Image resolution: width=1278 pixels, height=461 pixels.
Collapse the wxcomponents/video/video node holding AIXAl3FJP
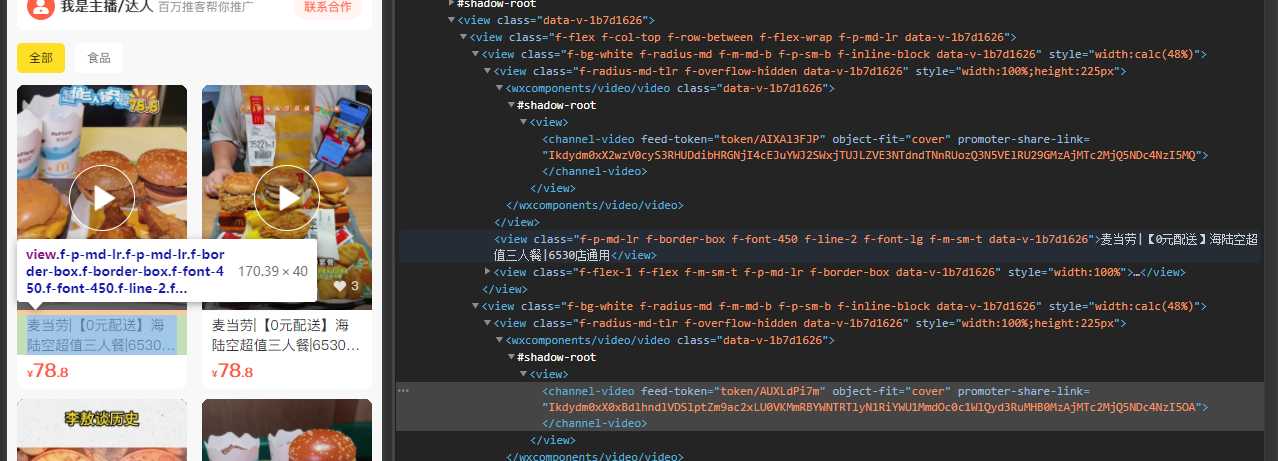(499, 88)
